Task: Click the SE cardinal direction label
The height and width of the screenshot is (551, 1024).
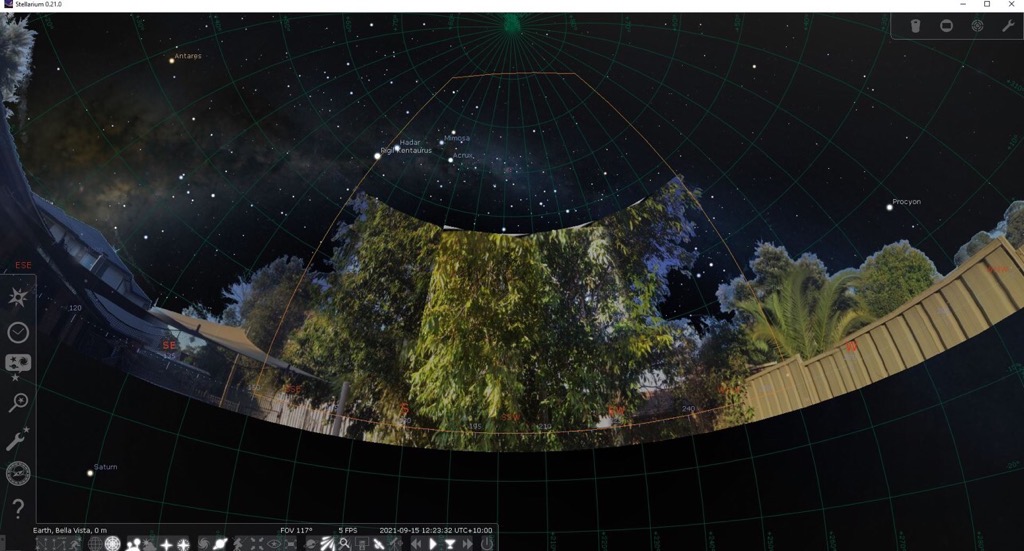Action: click(x=169, y=345)
